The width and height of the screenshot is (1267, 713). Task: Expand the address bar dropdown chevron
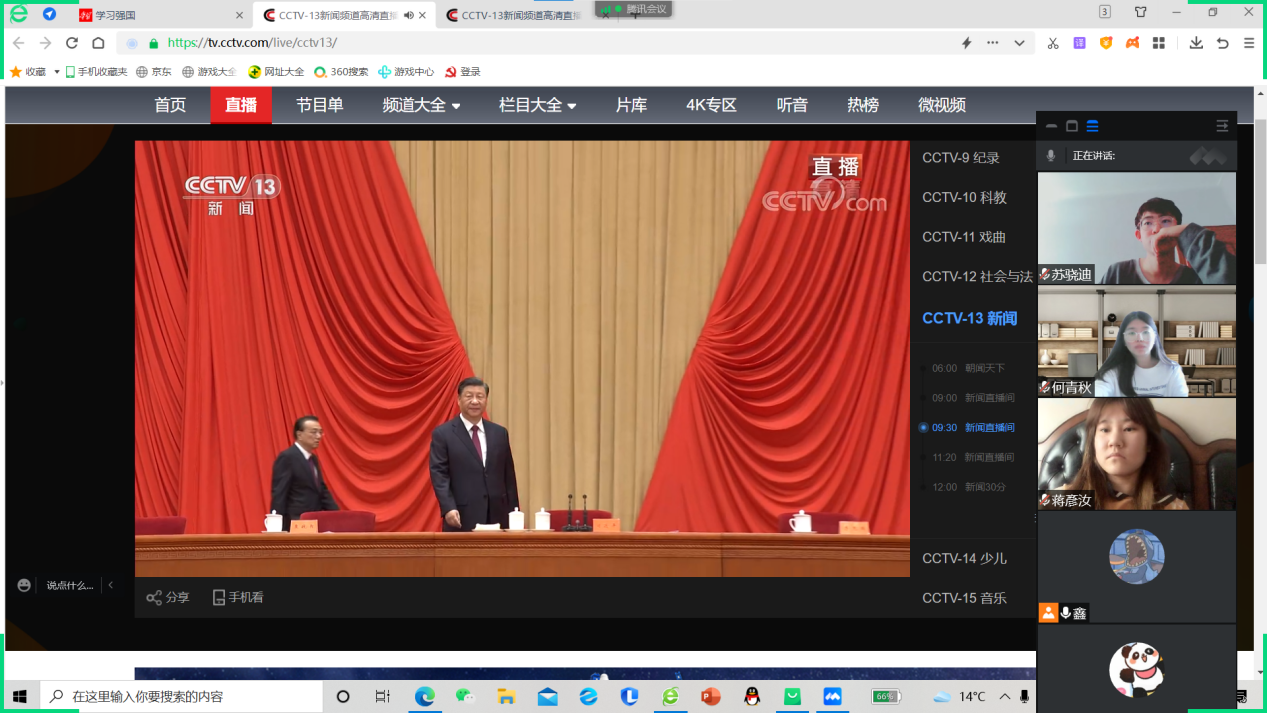pos(1019,43)
